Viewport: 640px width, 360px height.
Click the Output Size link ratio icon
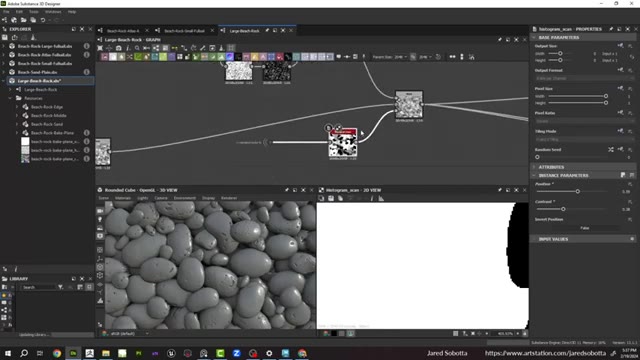point(632,57)
